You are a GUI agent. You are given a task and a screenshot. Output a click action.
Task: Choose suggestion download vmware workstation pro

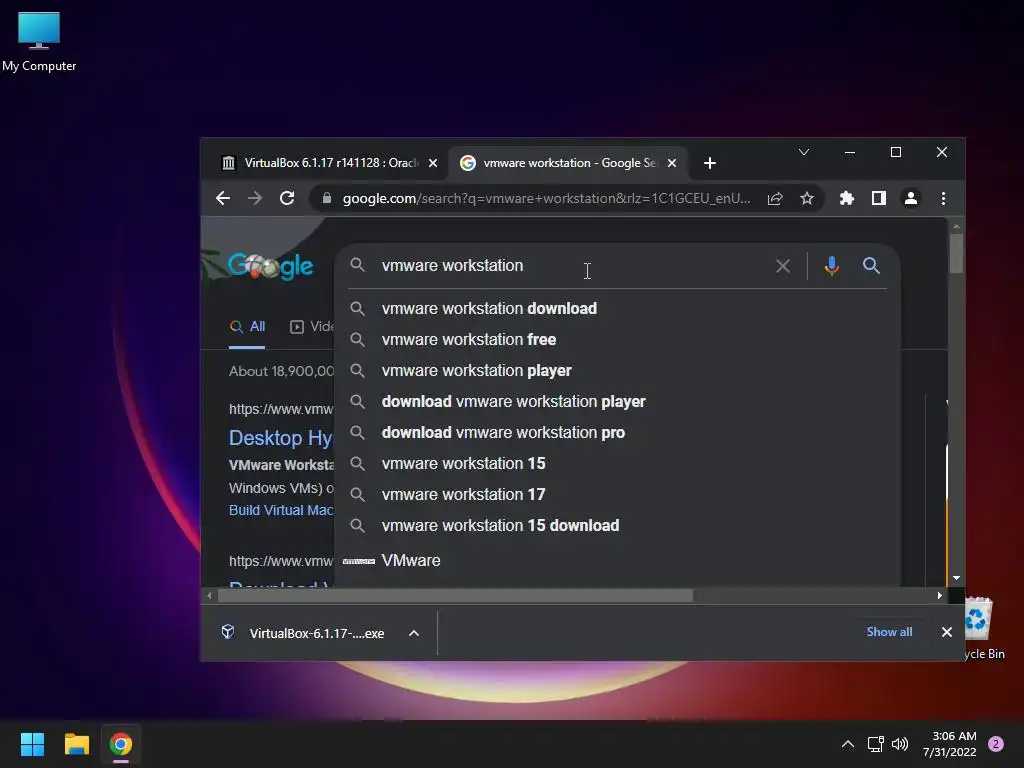618,432
